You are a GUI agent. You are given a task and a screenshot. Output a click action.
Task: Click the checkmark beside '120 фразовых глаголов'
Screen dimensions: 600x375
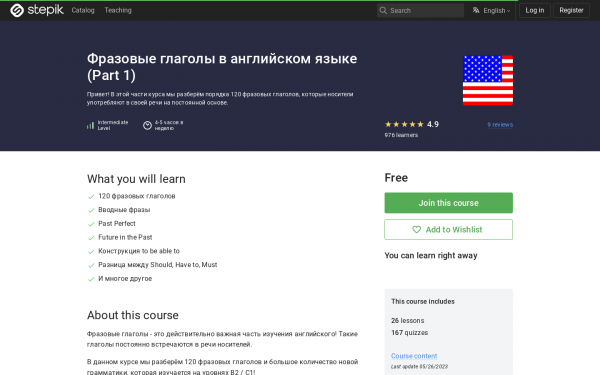pyautogui.click(x=91, y=197)
